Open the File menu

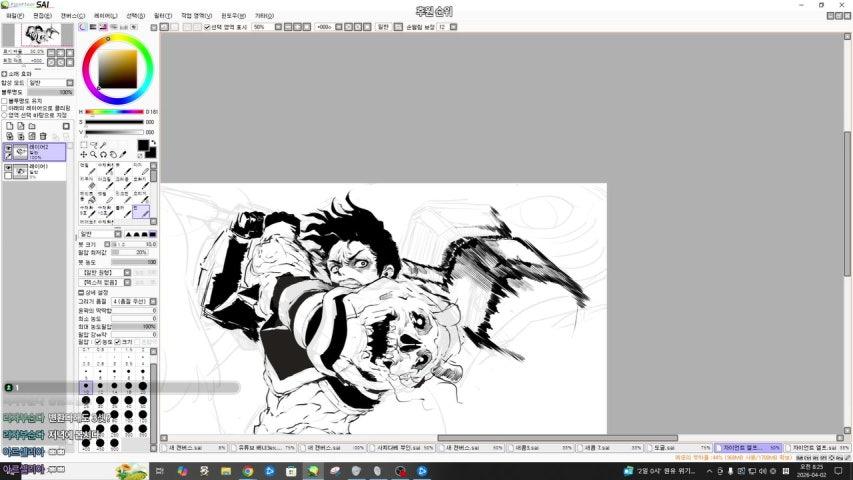15,16
